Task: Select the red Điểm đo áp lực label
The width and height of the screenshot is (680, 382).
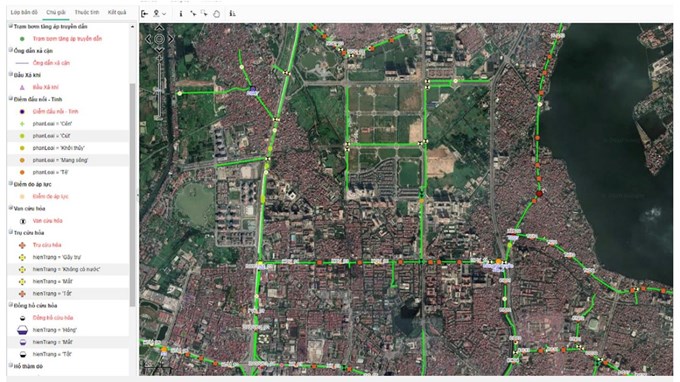Action: [51, 196]
